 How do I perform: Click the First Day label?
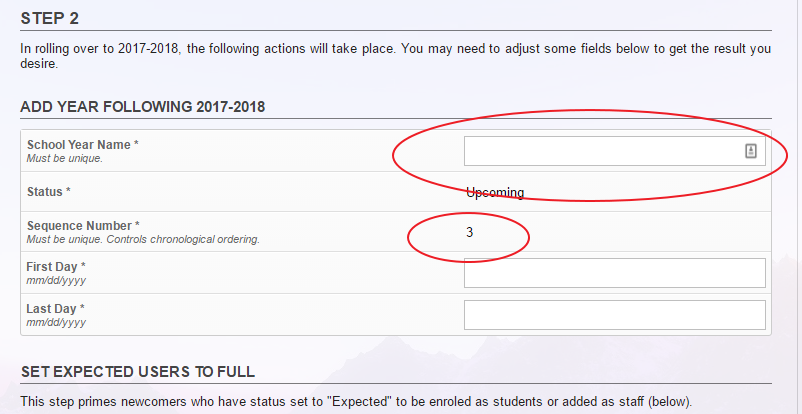56,267
